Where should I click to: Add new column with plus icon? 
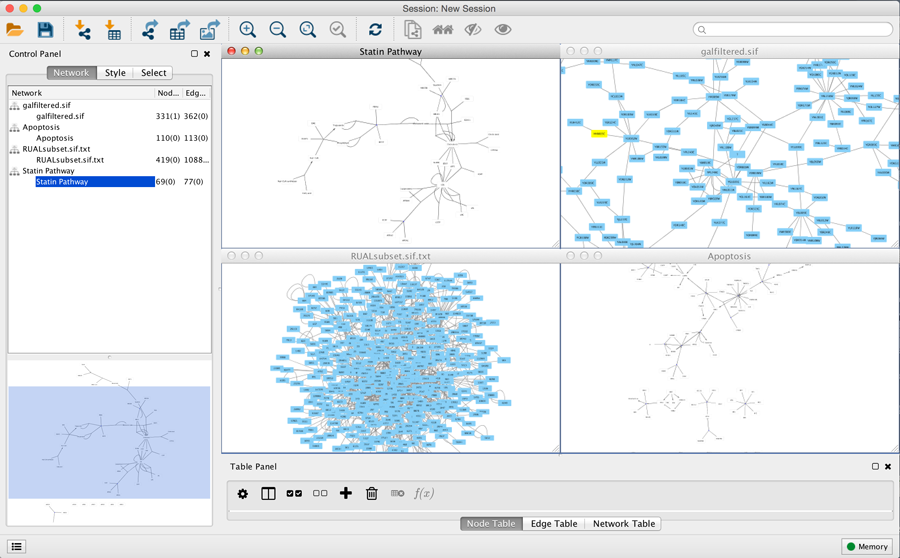(x=346, y=493)
